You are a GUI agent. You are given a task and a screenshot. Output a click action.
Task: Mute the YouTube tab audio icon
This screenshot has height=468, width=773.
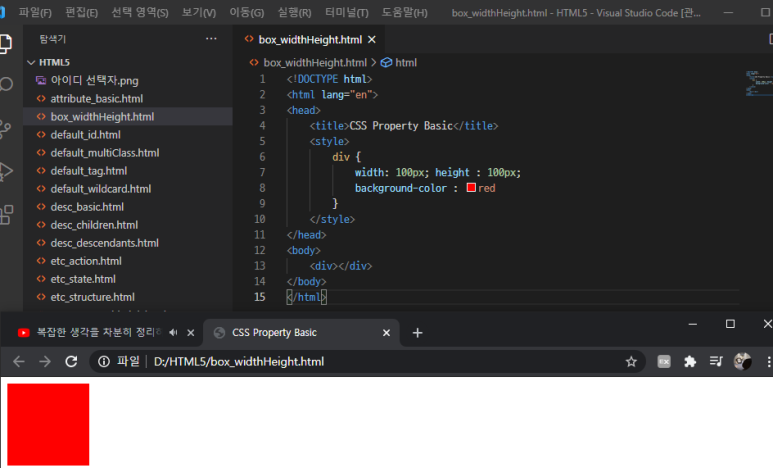pyautogui.click(x=173, y=333)
